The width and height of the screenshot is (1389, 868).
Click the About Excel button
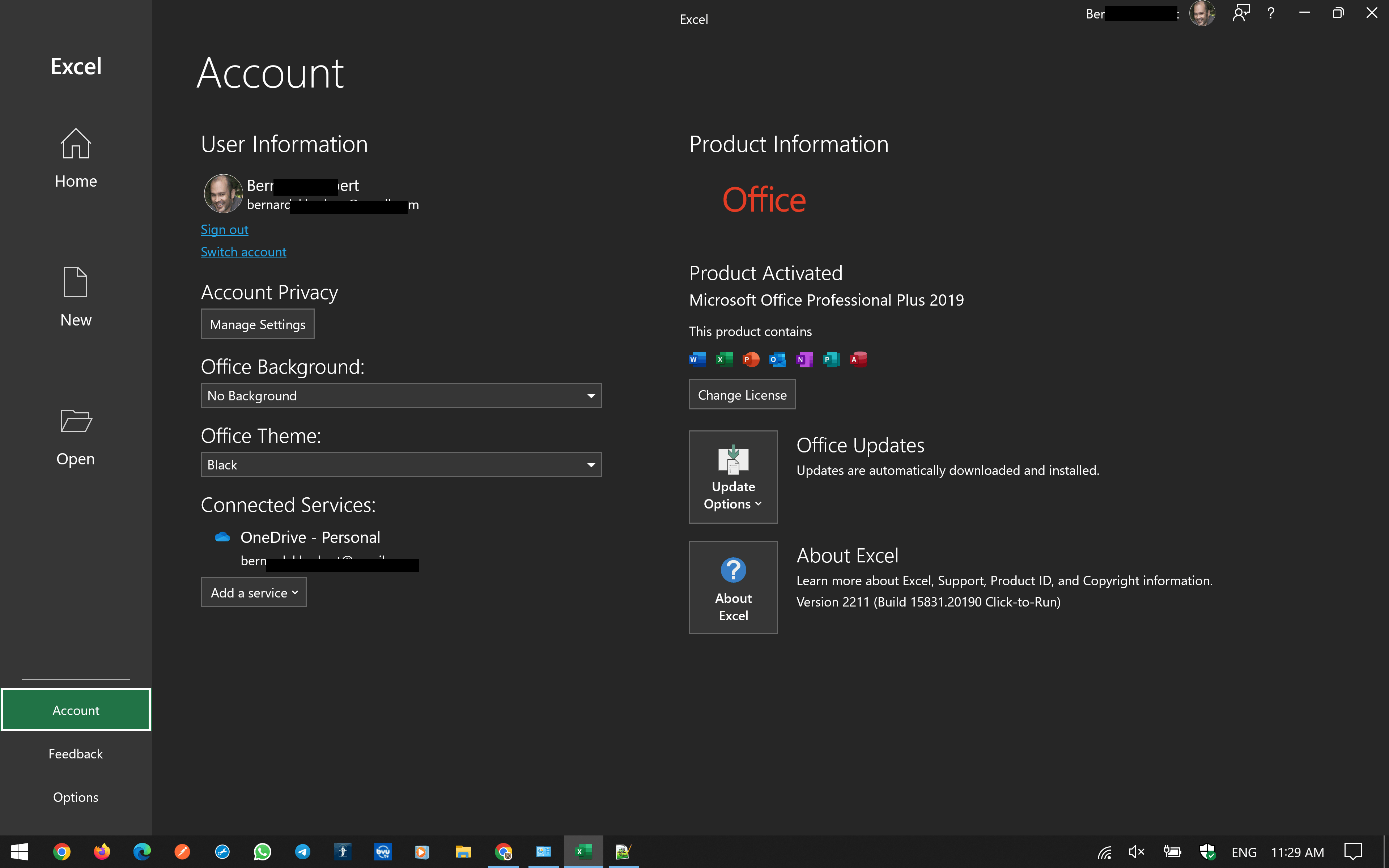[x=734, y=587]
